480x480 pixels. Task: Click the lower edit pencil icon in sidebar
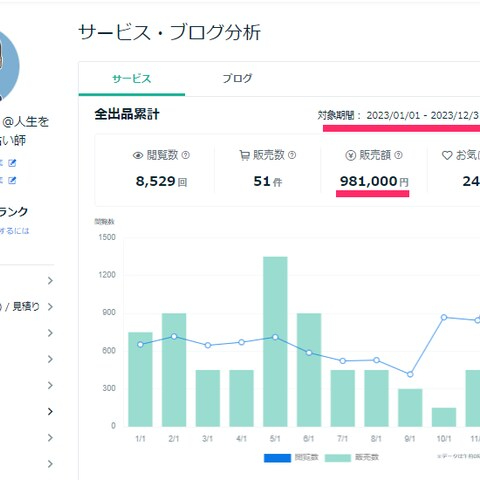(12, 180)
